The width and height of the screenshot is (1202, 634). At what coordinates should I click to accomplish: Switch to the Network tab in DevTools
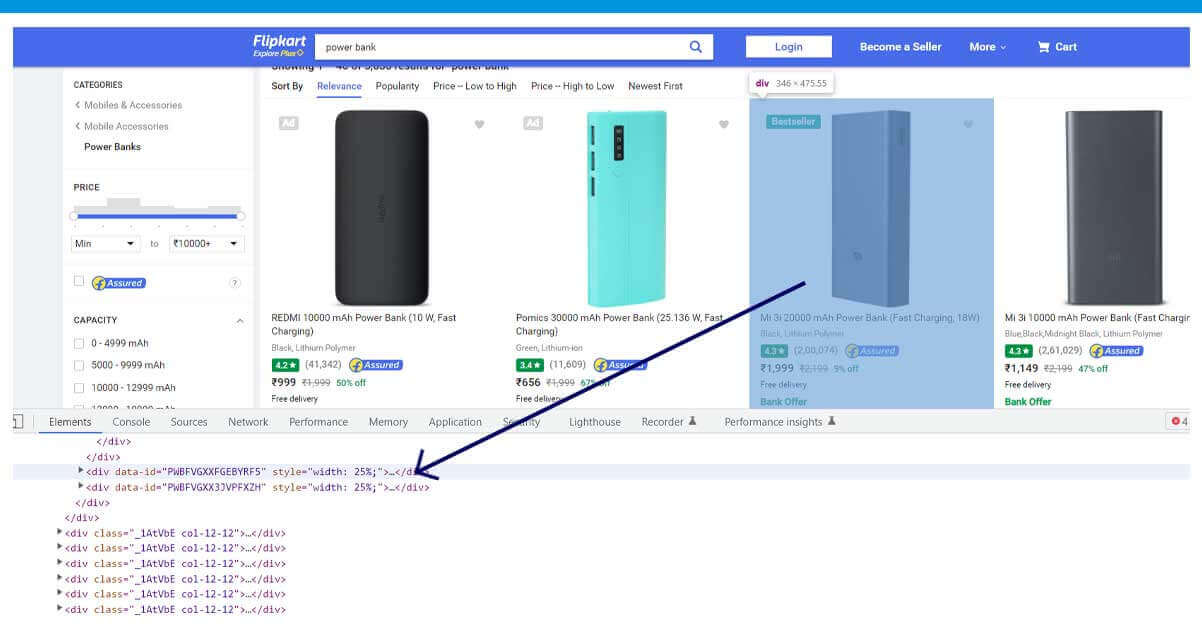(x=247, y=421)
